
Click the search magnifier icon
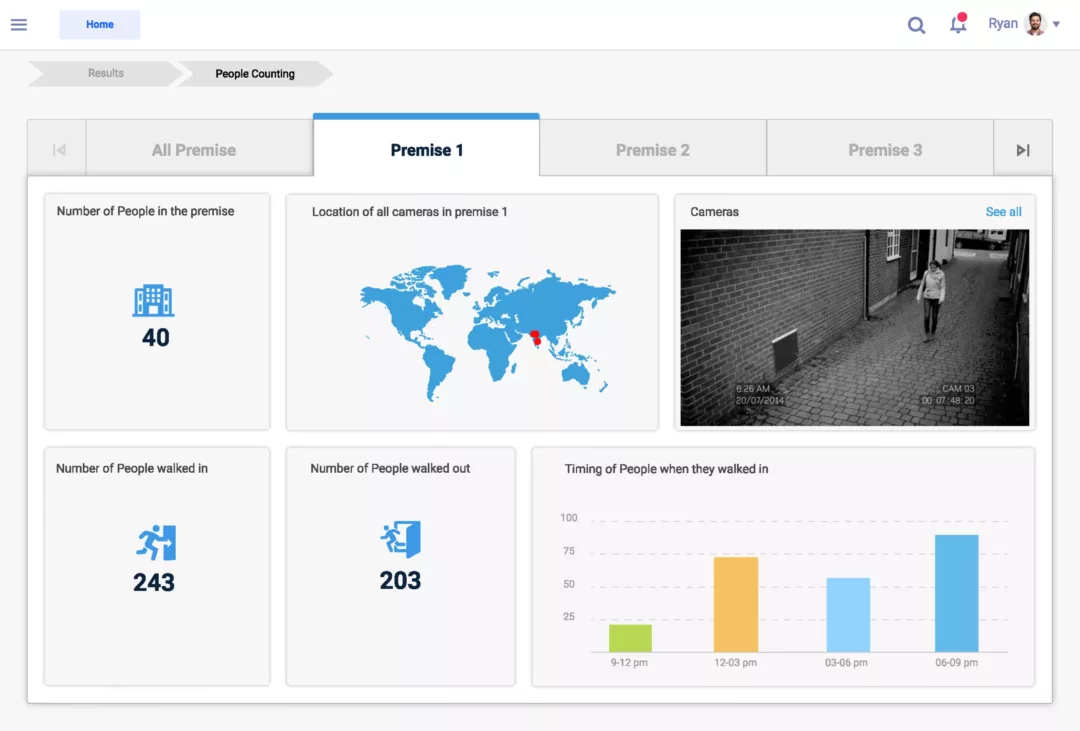click(916, 25)
